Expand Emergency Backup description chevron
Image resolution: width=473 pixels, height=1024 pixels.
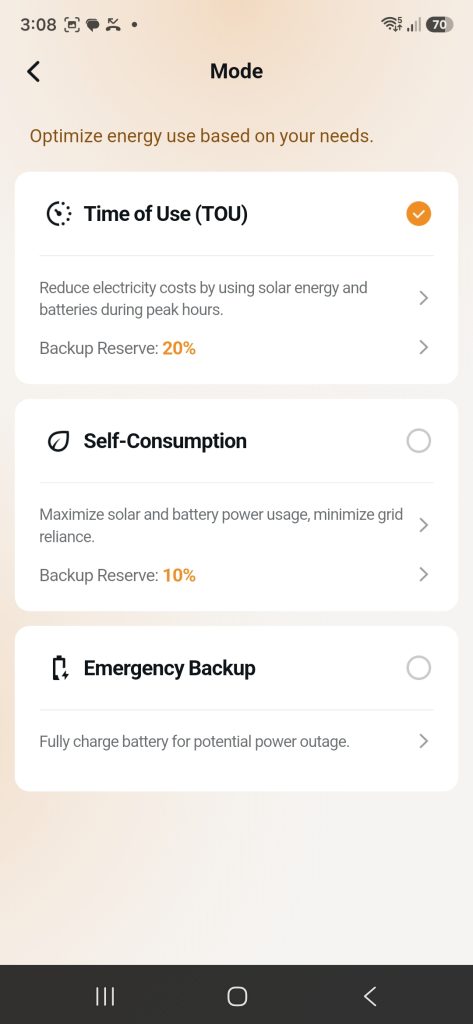423,741
